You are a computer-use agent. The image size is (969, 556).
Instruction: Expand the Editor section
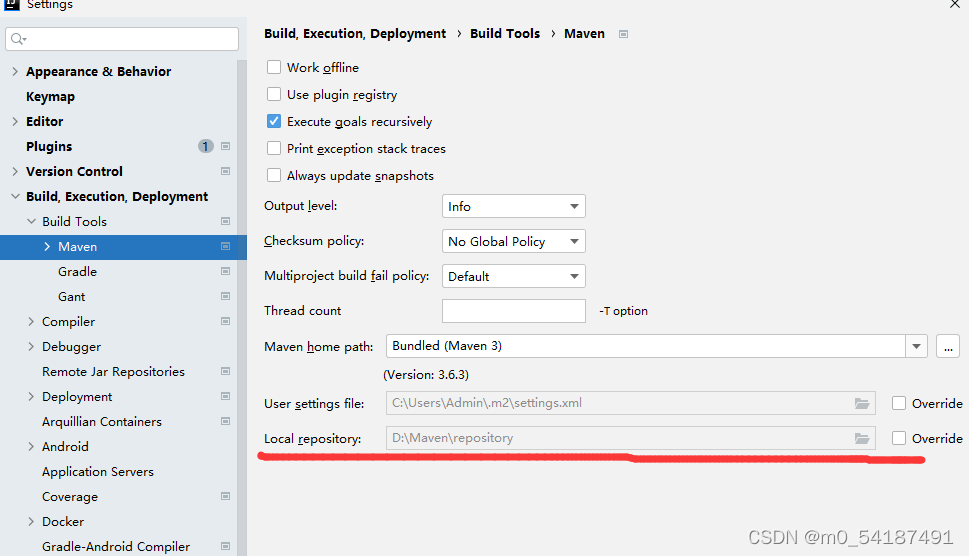(15, 122)
